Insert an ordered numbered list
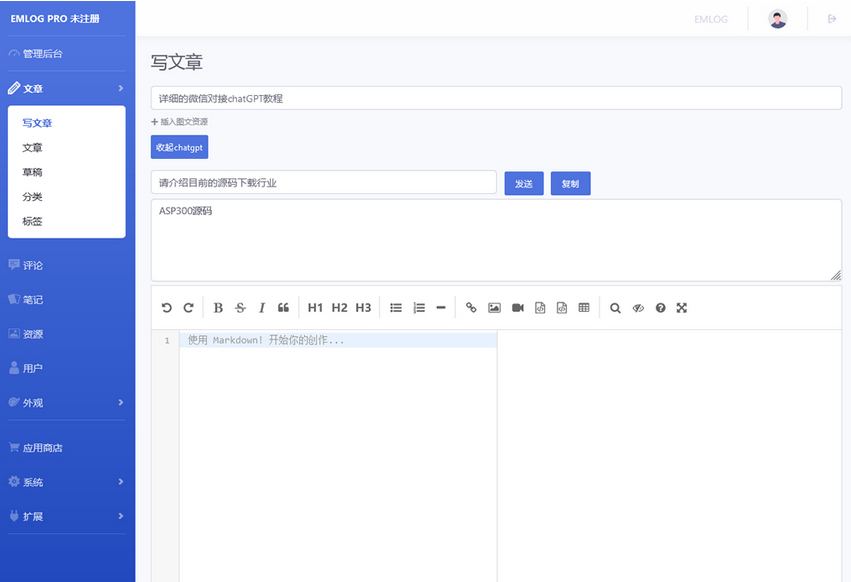 (x=419, y=308)
